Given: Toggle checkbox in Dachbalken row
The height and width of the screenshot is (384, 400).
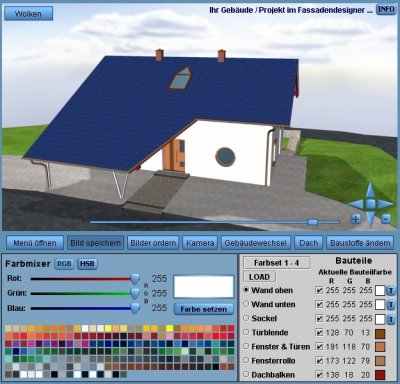Looking at the screenshot, I should tap(319, 375).
